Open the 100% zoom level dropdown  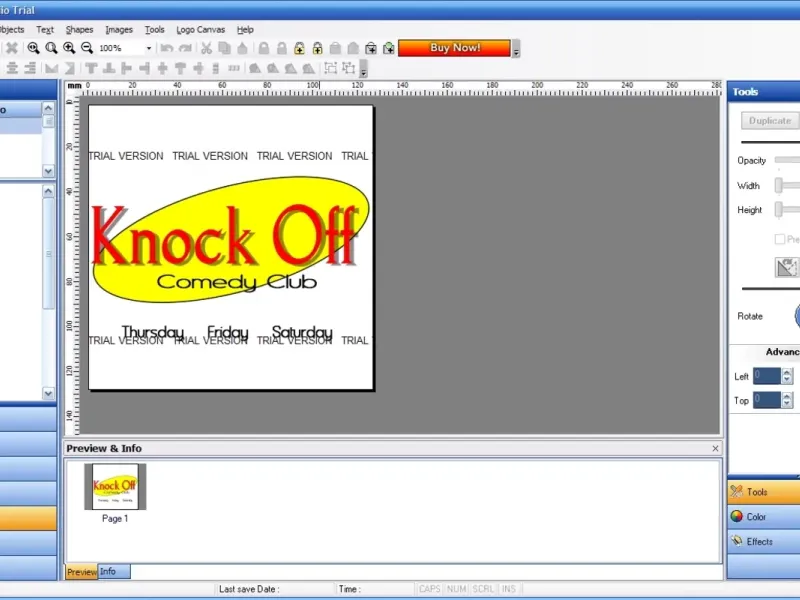click(148, 48)
